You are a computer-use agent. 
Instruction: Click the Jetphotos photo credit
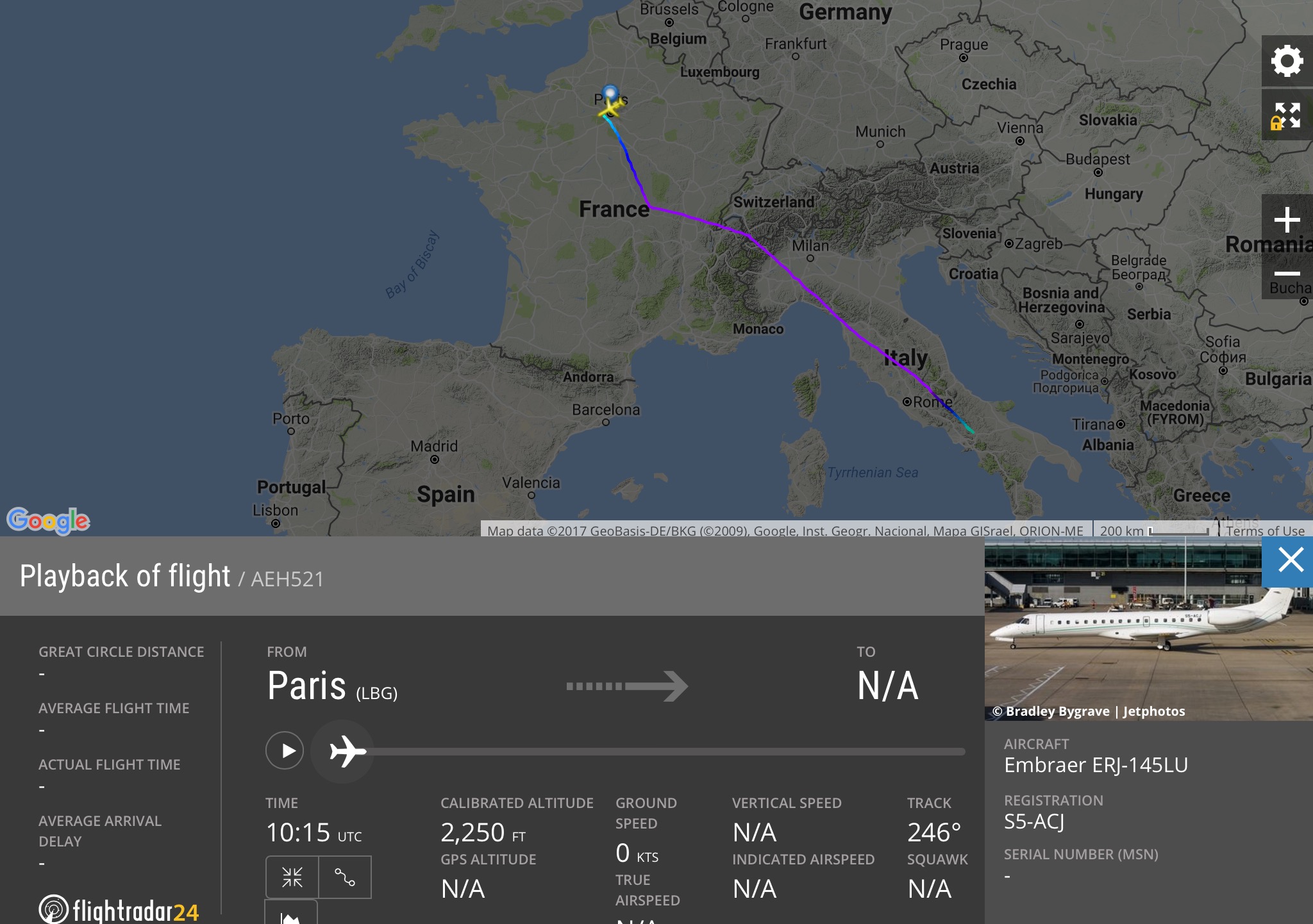(1153, 711)
